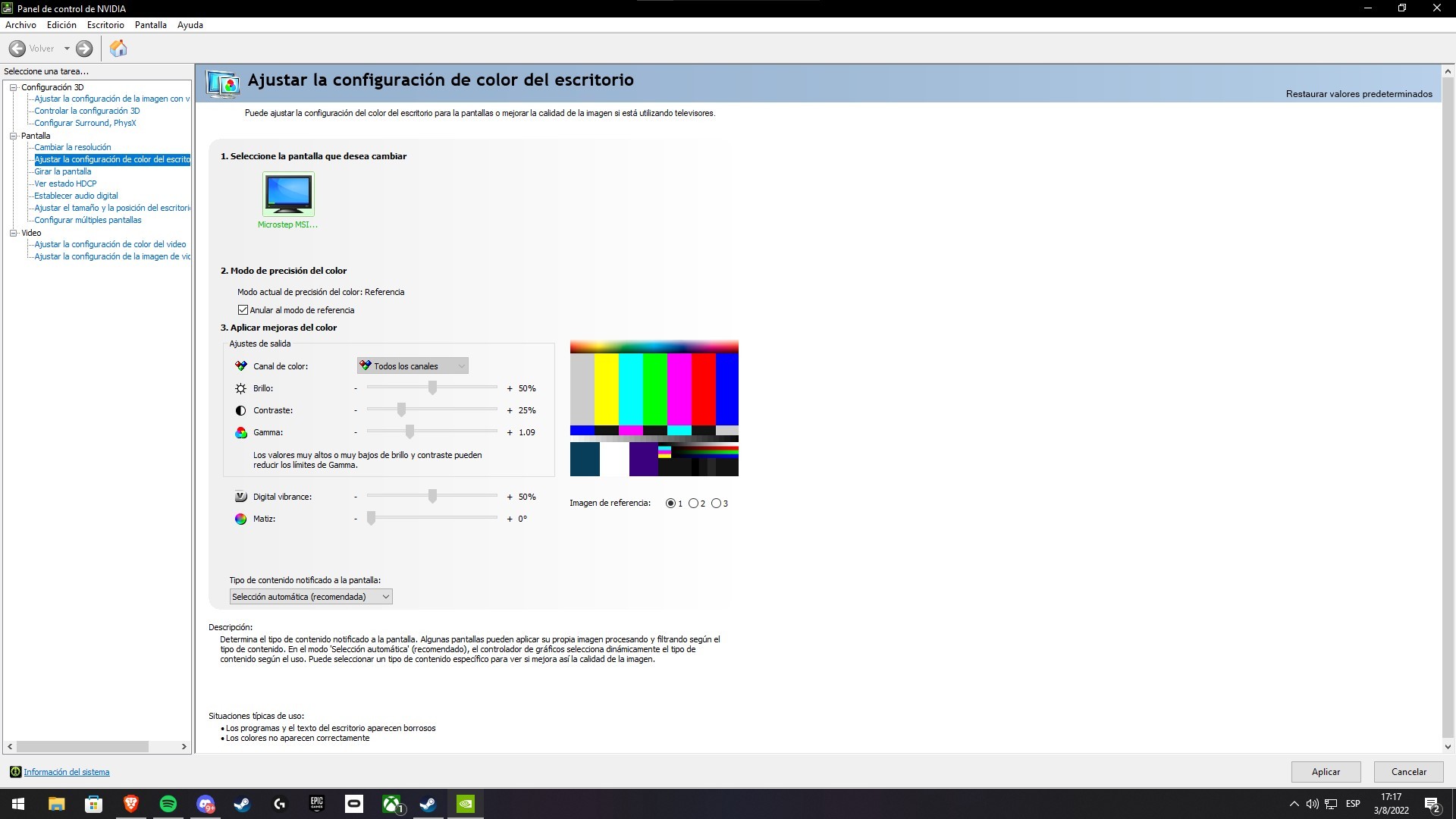Select the Microstep MSI monitor thumbnail

click(x=288, y=194)
